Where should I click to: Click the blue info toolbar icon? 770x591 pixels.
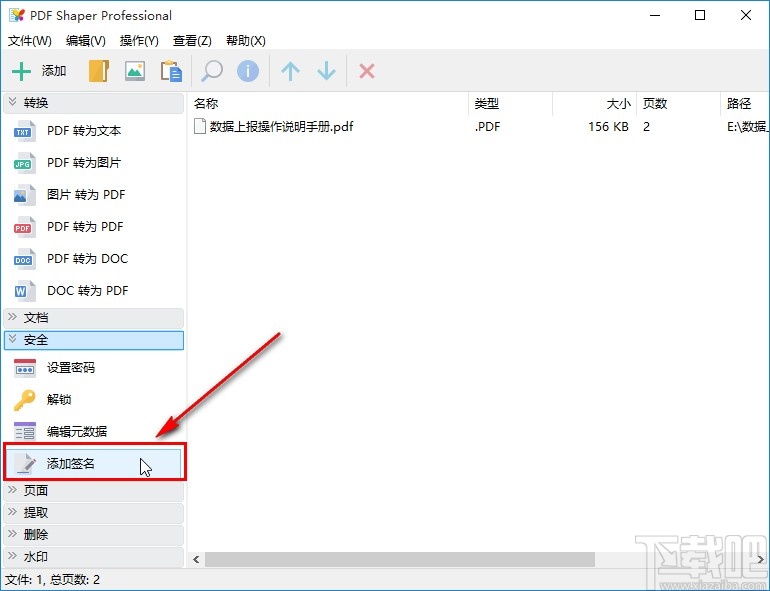(x=248, y=71)
